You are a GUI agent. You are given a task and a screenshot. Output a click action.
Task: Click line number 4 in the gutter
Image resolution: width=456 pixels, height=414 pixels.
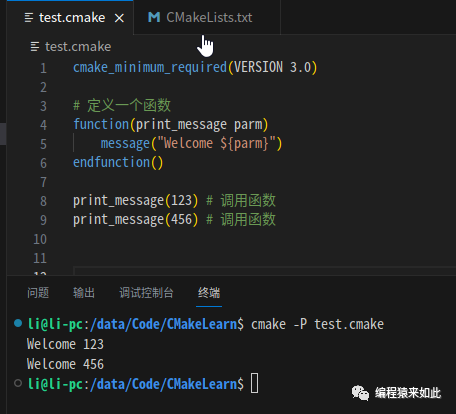tap(43, 125)
